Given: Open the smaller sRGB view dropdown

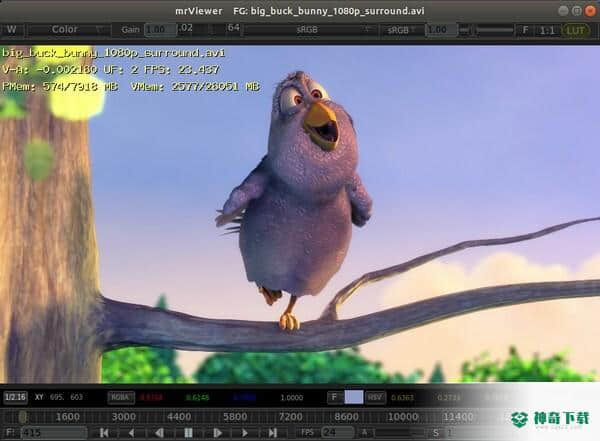Looking at the screenshot, I should tap(401, 29).
